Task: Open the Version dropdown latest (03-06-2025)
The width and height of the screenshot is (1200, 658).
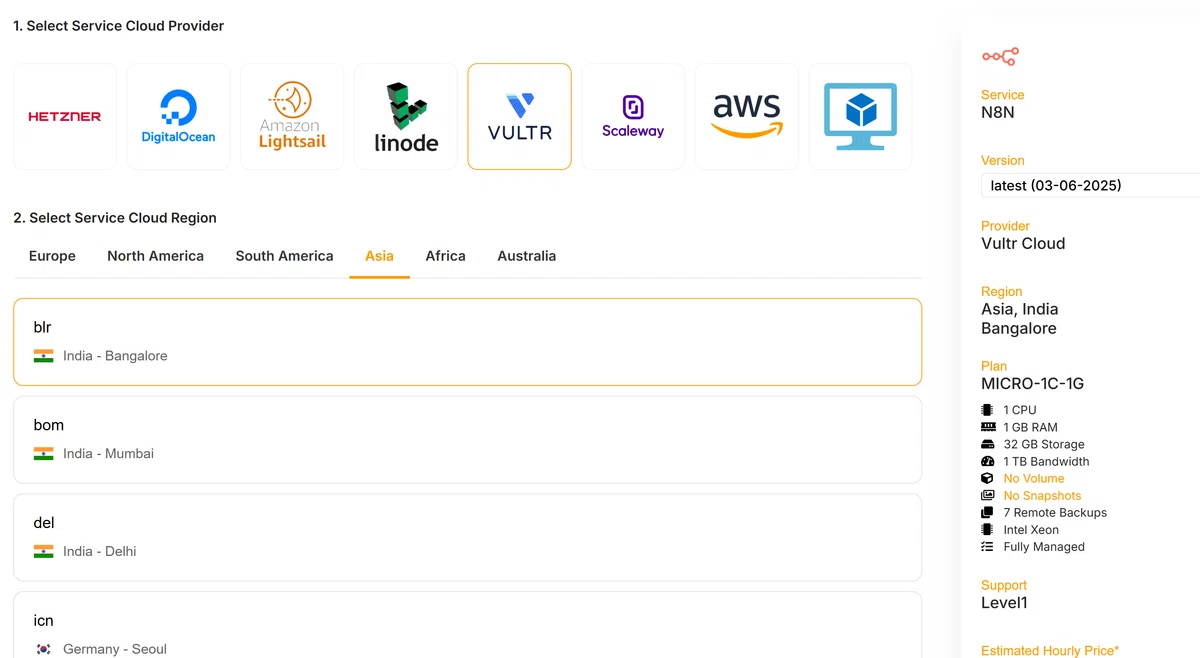Action: [x=1090, y=185]
